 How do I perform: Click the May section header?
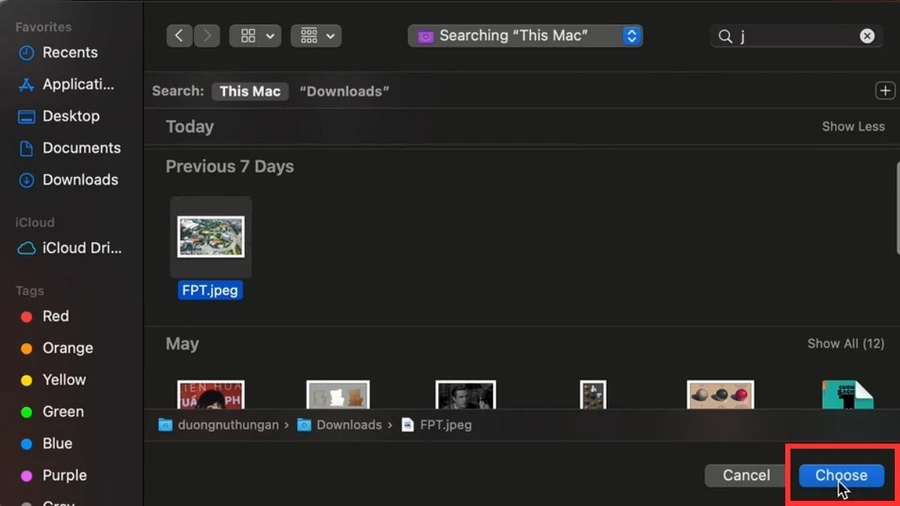point(183,344)
